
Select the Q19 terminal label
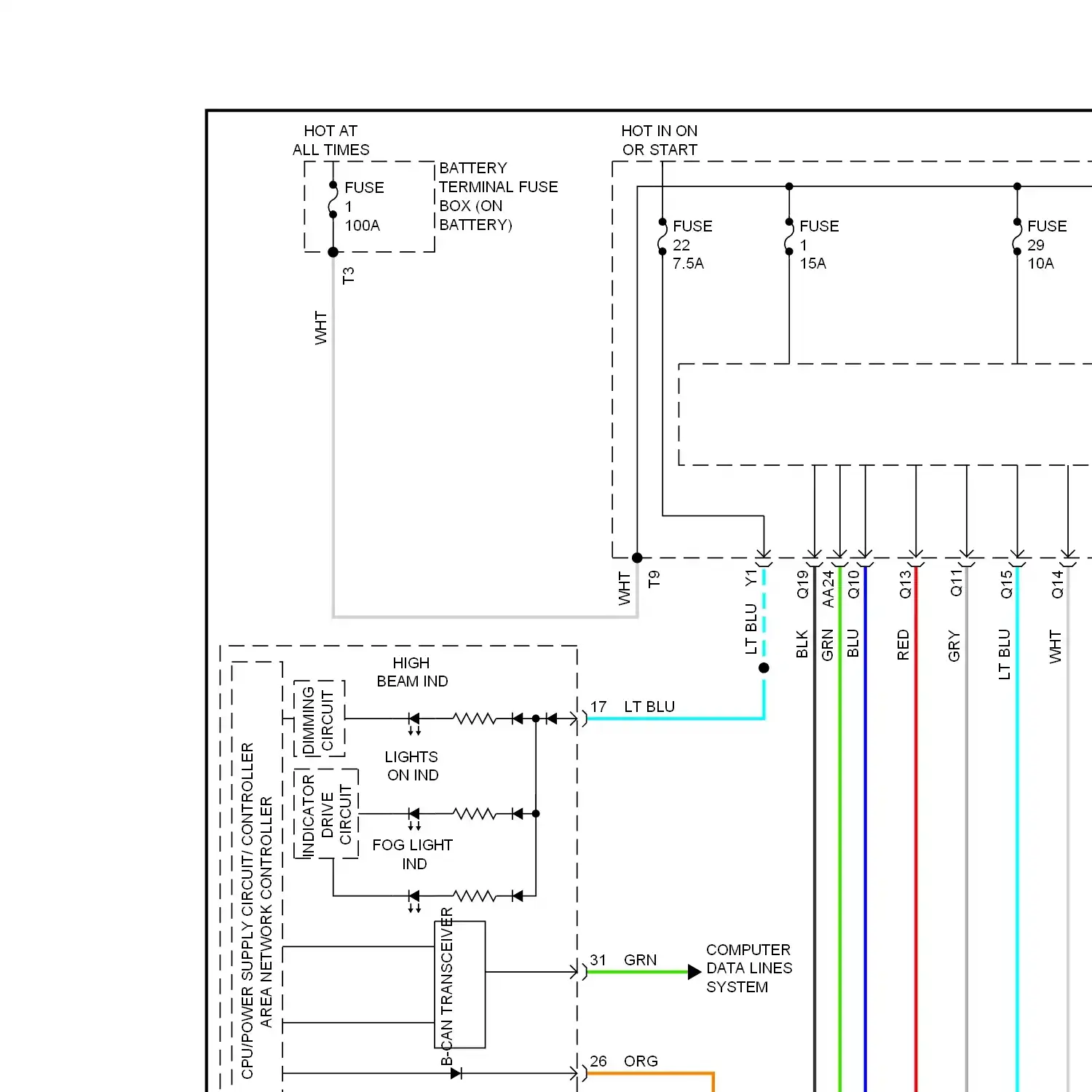coord(802,584)
